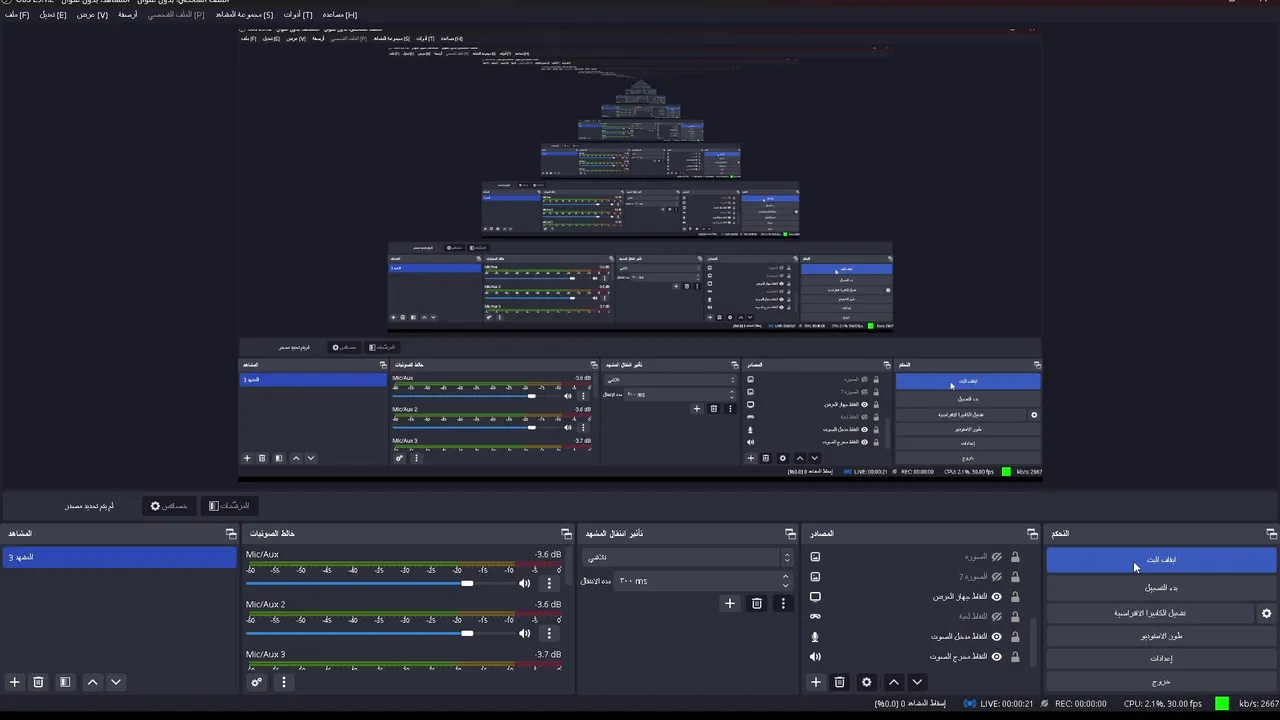Toggle lock on display capture source

tap(1015, 597)
